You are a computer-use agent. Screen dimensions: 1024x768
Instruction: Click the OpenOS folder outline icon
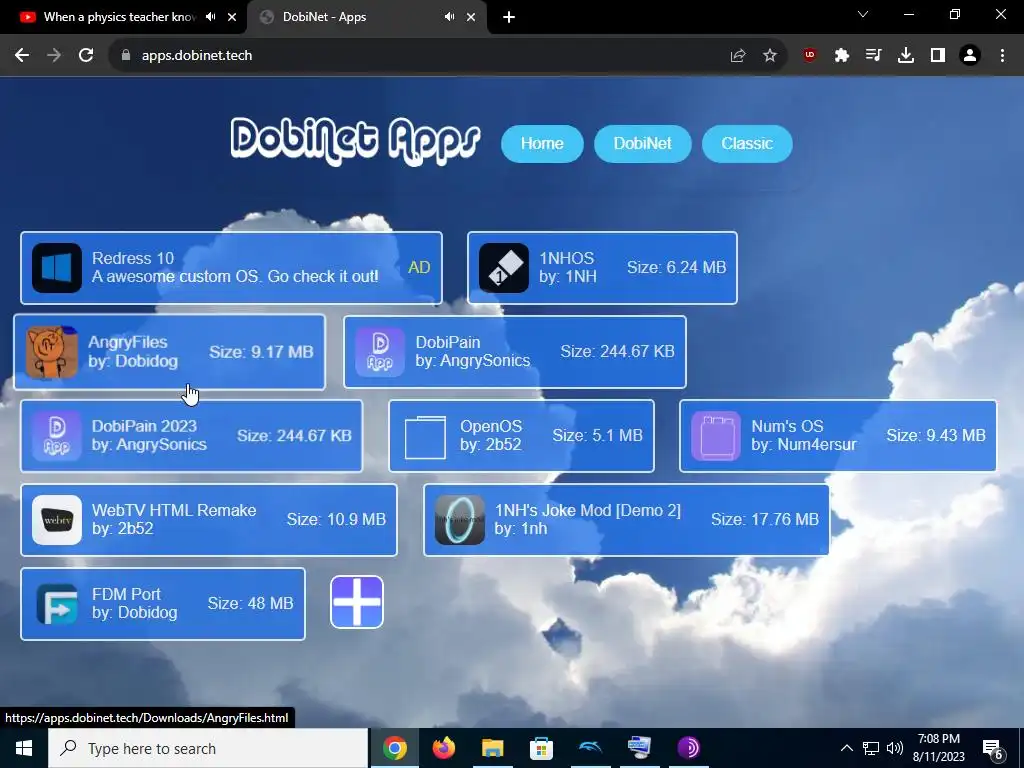click(x=425, y=438)
